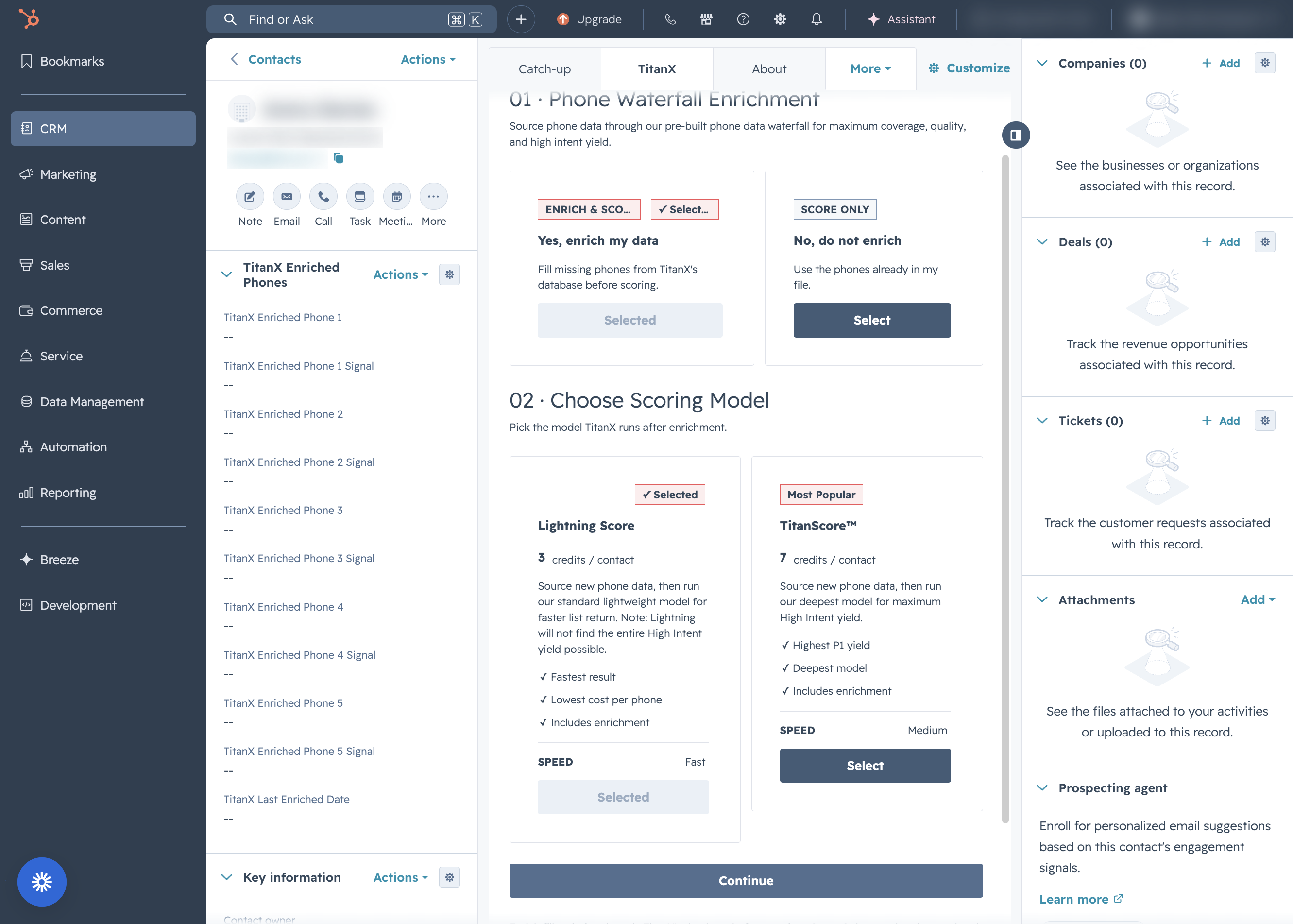Click the create new plus icon
Viewport: 1293px width, 924px height.
tap(521, 19)
